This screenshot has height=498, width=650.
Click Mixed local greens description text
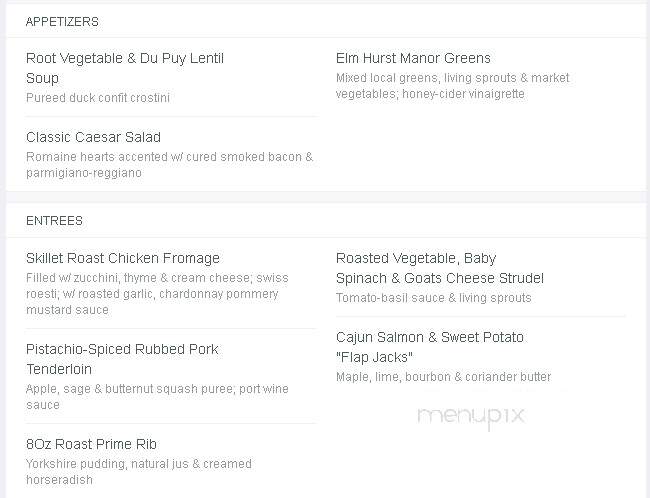click(453, 86)
